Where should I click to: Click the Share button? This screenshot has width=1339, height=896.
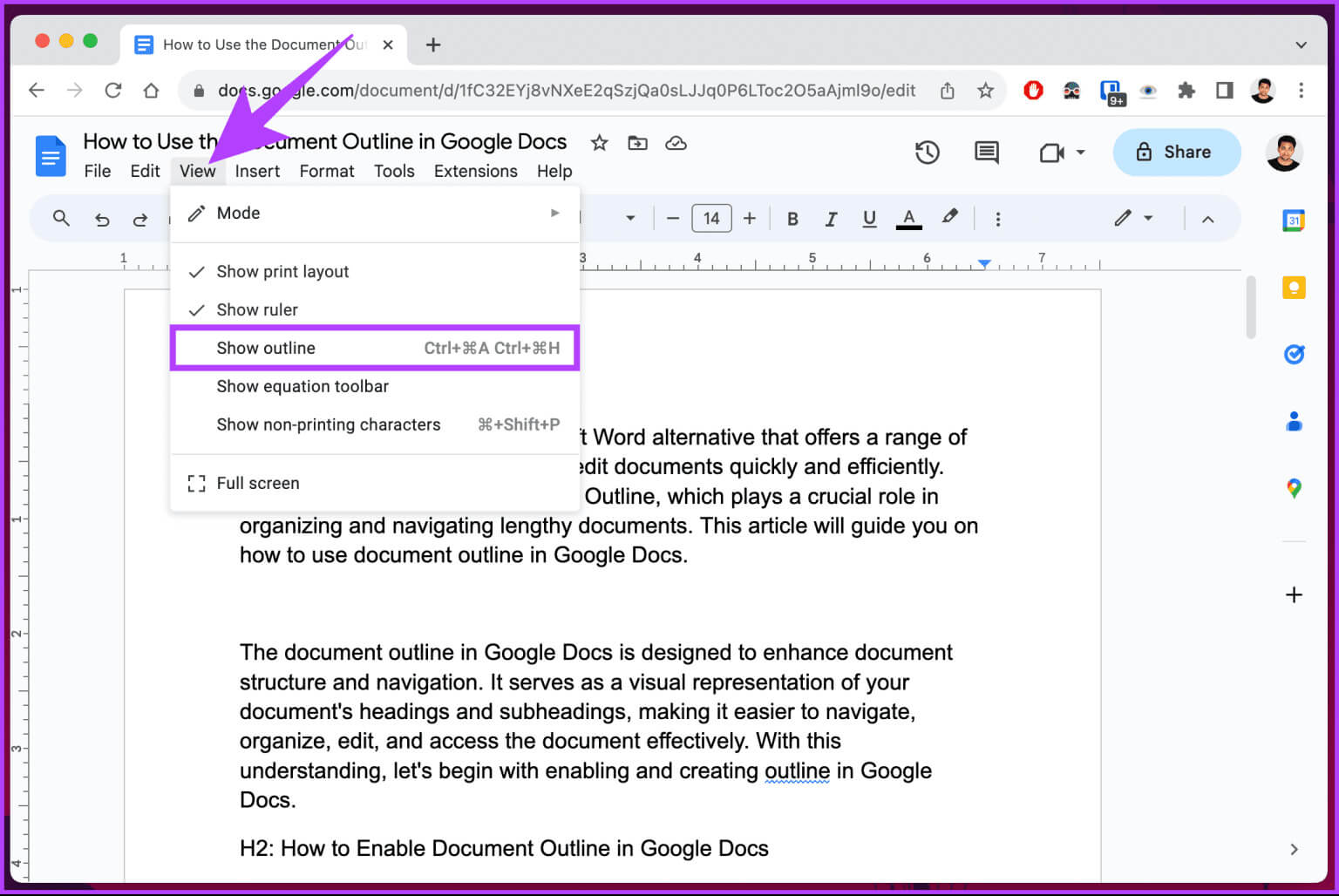click(1176, 153)
